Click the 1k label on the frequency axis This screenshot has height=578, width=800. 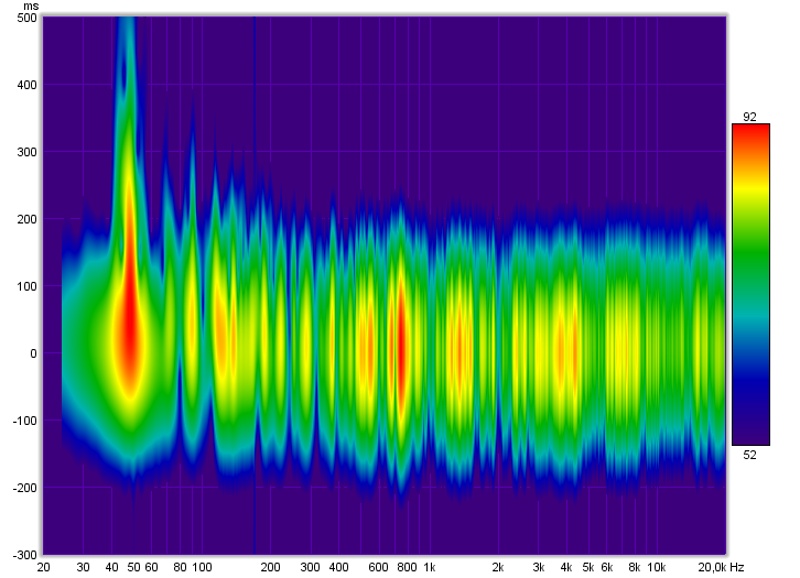click(x=429, y=567)
